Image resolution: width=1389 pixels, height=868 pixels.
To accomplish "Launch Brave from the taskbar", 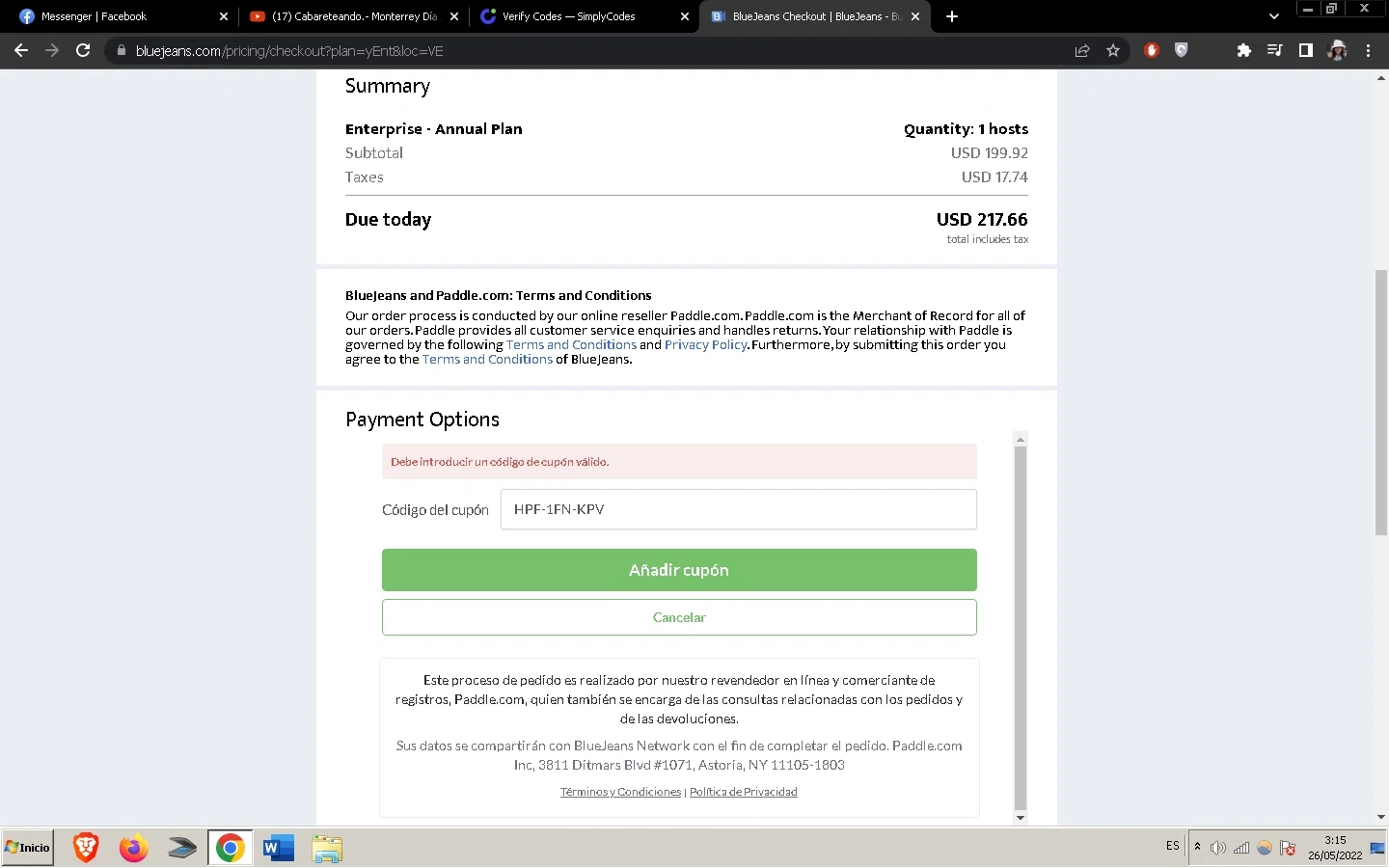I will pos(86,848).
